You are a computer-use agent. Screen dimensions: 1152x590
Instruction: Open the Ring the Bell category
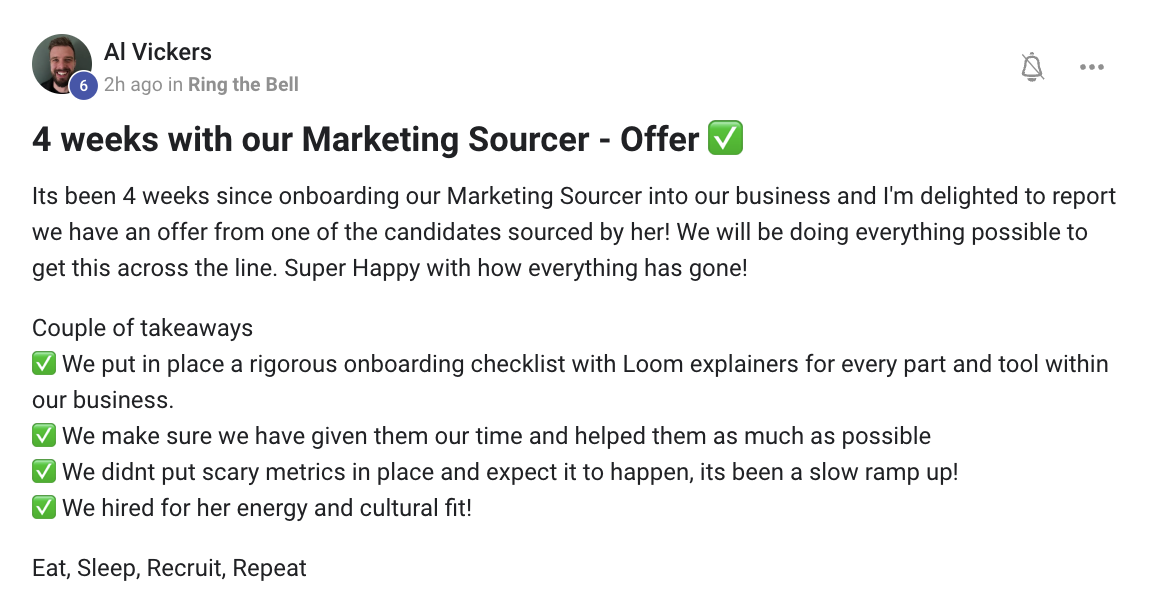click(x=243, y=84)
